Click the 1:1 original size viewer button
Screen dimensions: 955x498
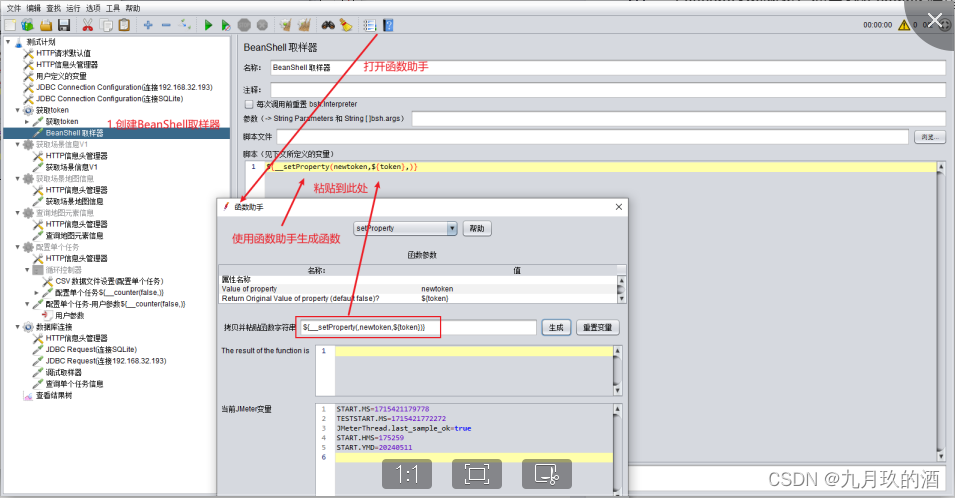click(407, 474)
